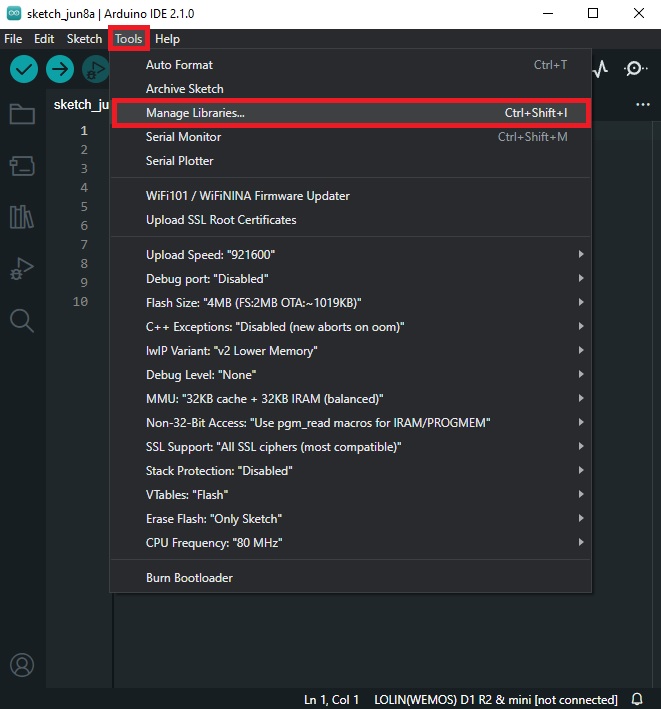Open the Search sidebar icon
This screenshot has height=709, width=661.
pyautogui.click(x=22, y=321)
